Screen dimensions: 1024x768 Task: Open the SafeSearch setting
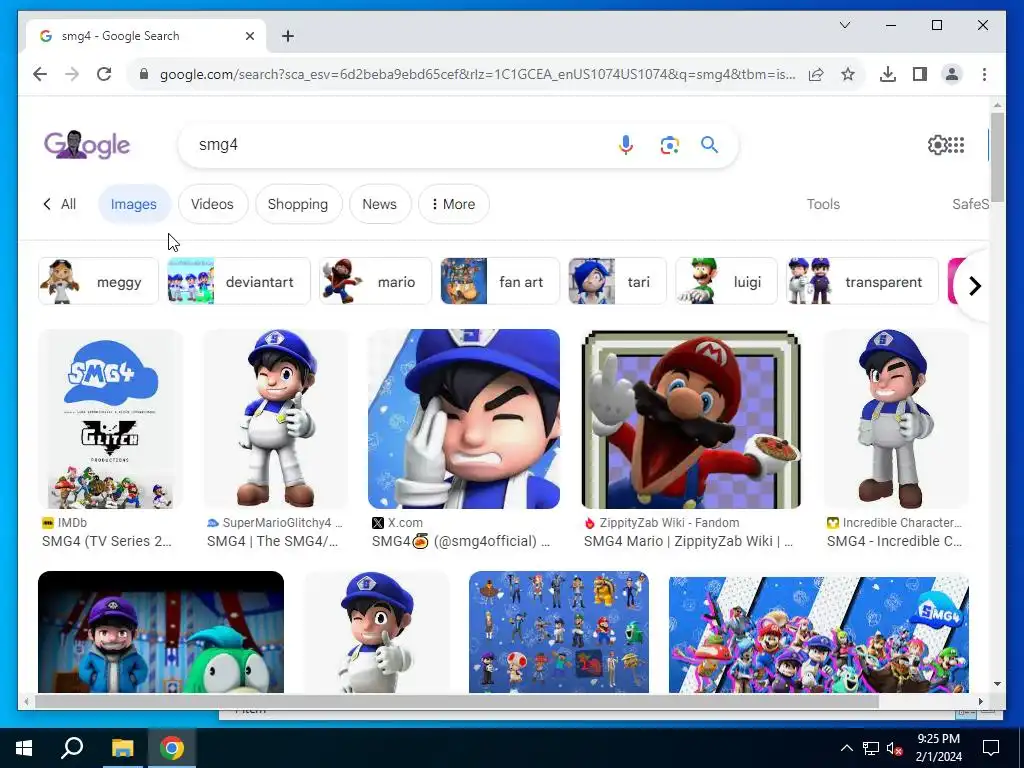tap(970, 204)
